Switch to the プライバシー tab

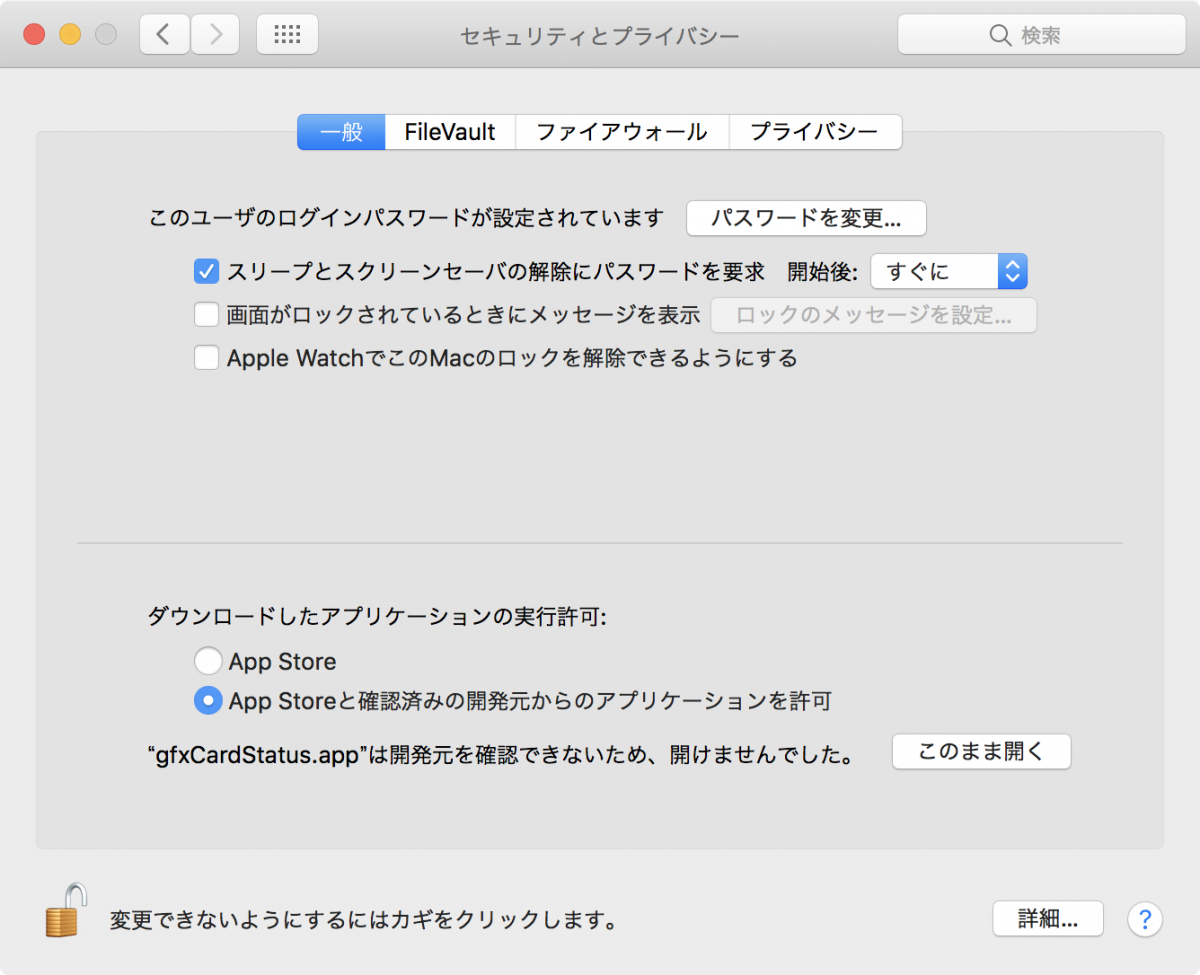click(x=815, y=131)
